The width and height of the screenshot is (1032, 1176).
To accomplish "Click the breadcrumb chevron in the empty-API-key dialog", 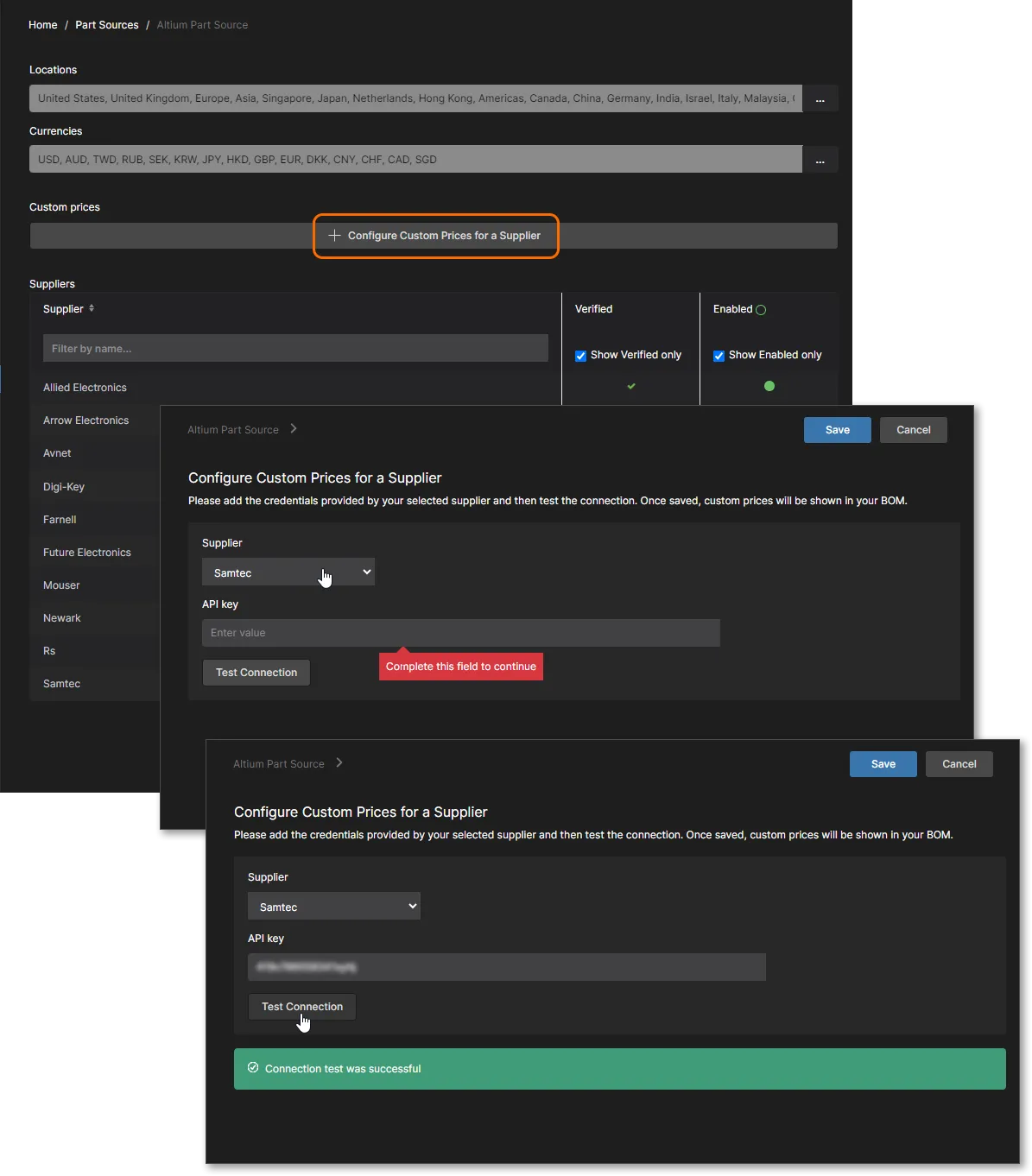I will [x=294, y=428].
